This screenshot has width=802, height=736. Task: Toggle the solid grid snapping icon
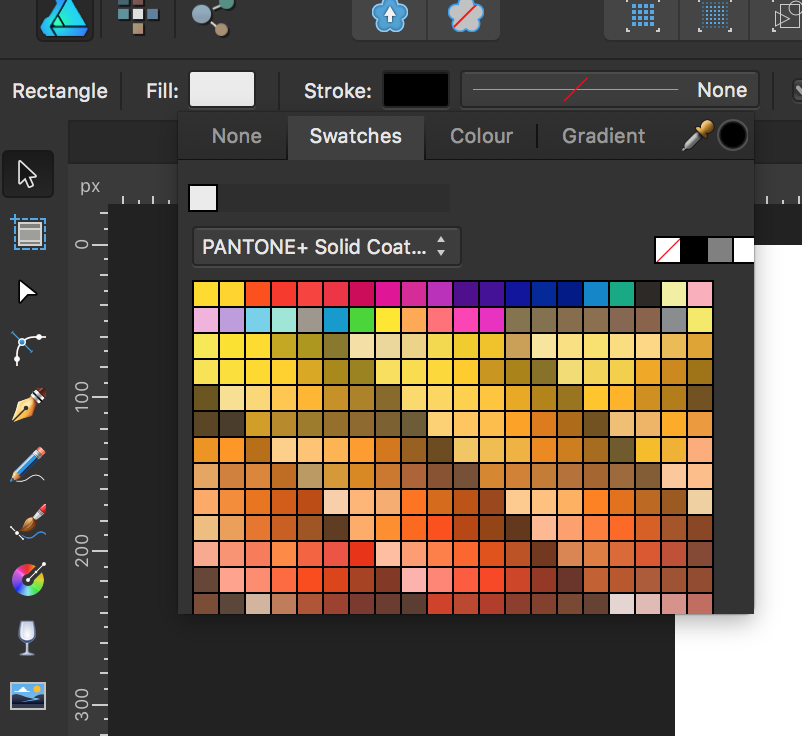(642, 17)
